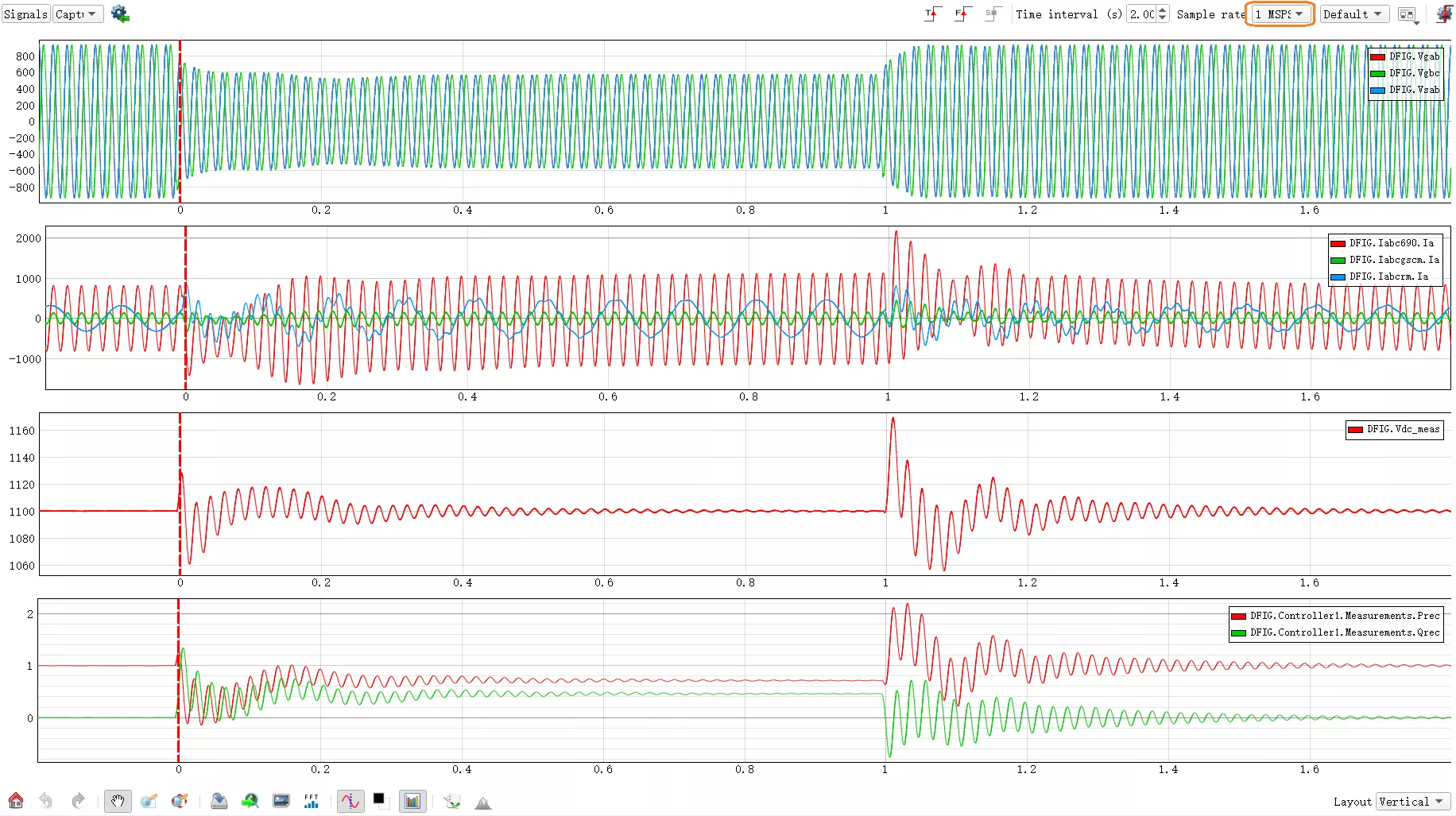Expand the Default preset dropdown

(x=1354, y=14)
